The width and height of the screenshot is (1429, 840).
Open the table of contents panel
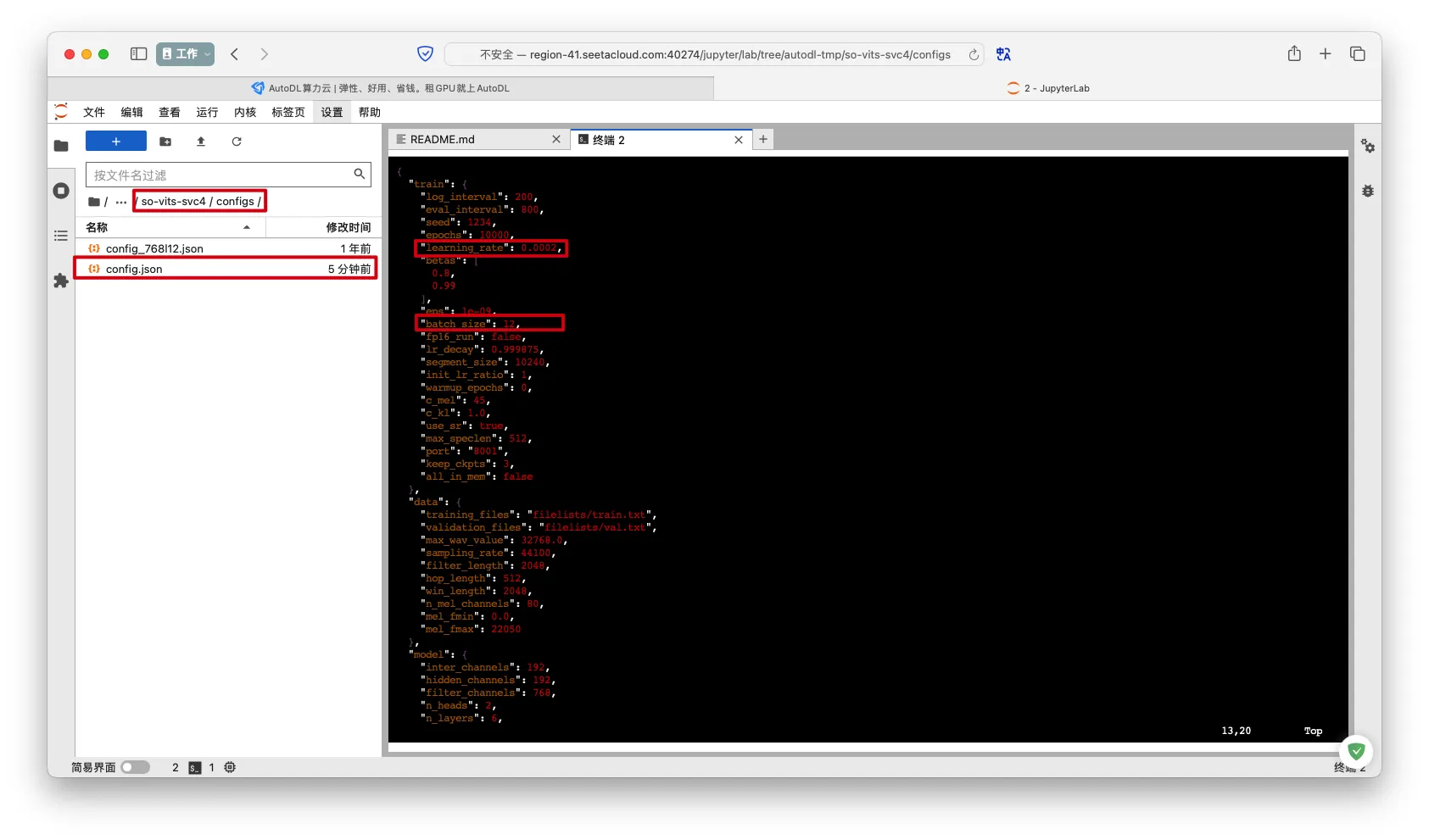61,236
